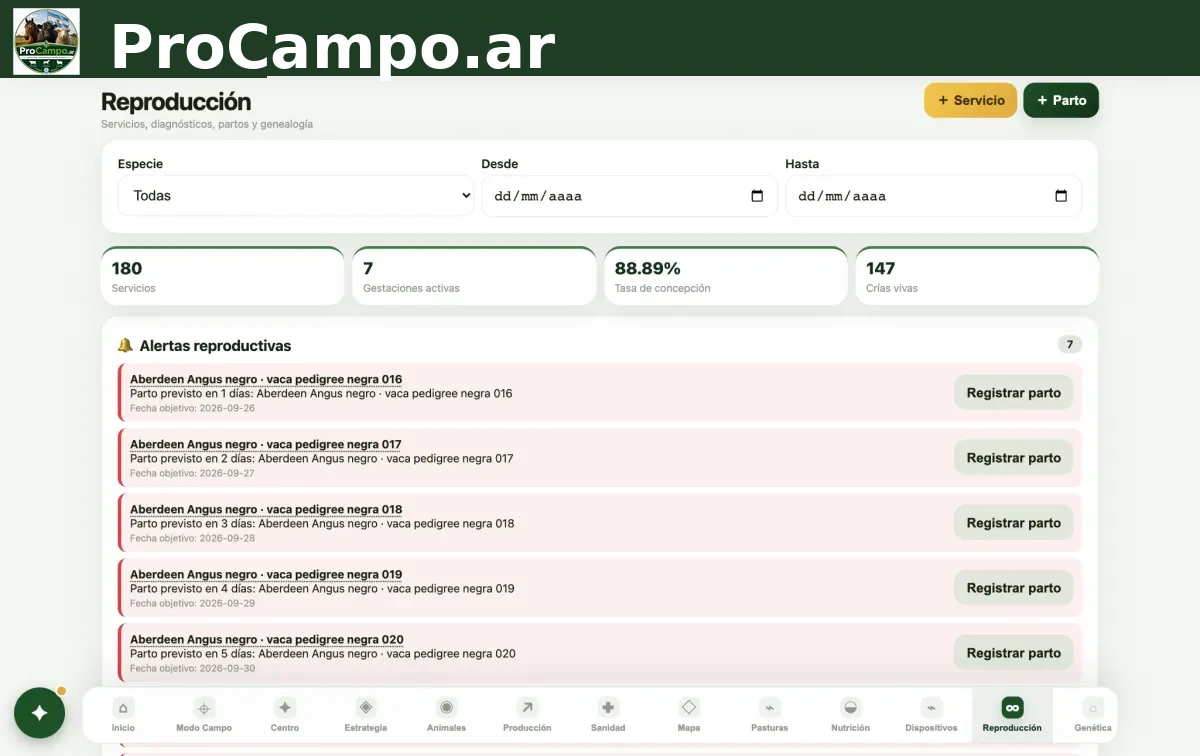Click the green sparkle assistant button
Viewport: 1200px width, 756px height.
pyautogui.click(x=39, y=713)
